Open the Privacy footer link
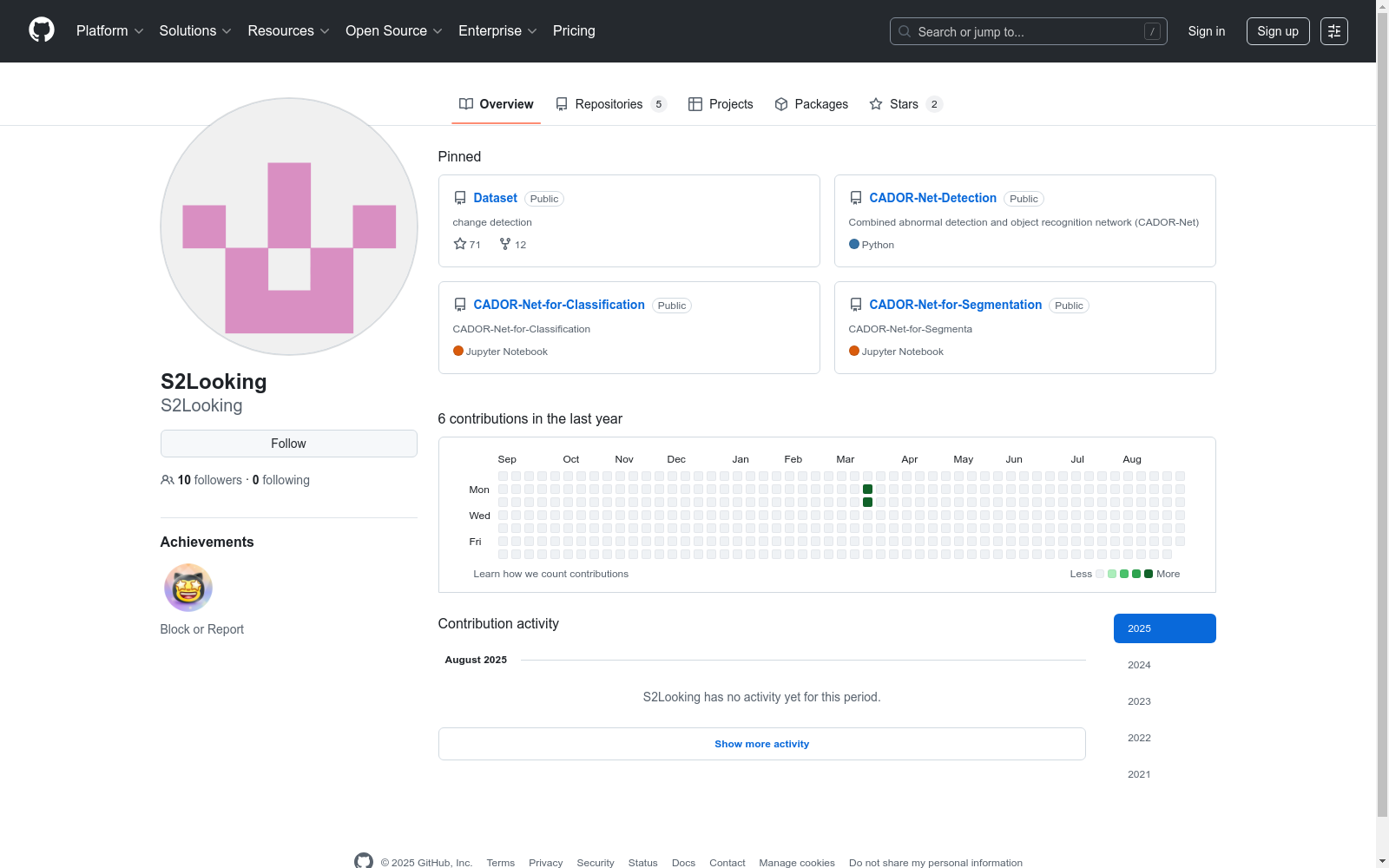 pos(546,863)
